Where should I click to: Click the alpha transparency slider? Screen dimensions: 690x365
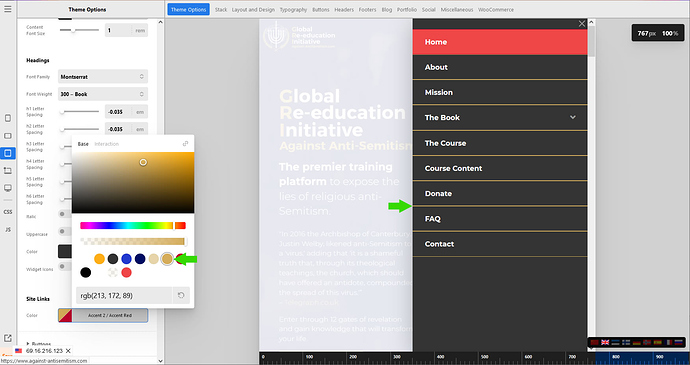click(133, 241)
